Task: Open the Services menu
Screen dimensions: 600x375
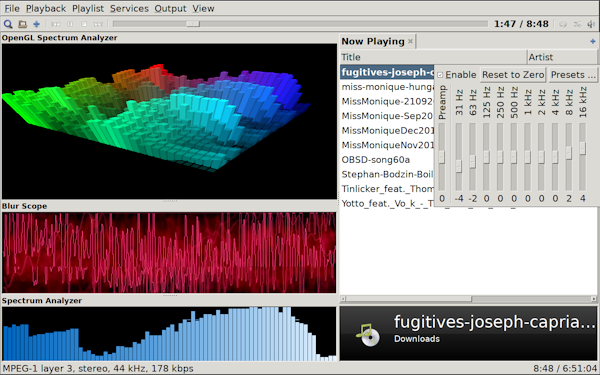Action: coord(129,8)
